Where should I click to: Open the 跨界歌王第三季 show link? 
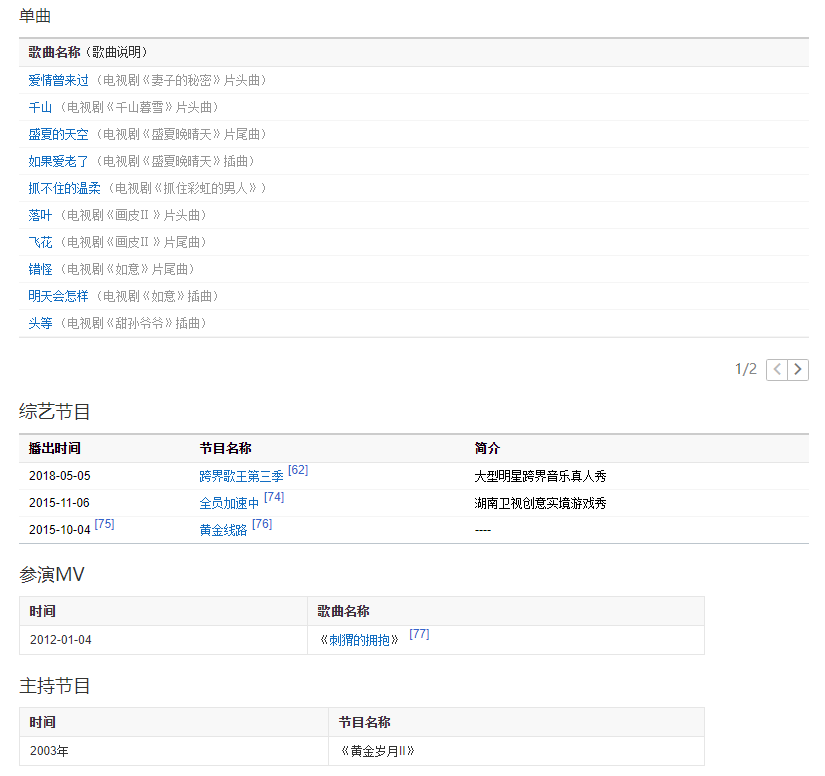point(241,477)
